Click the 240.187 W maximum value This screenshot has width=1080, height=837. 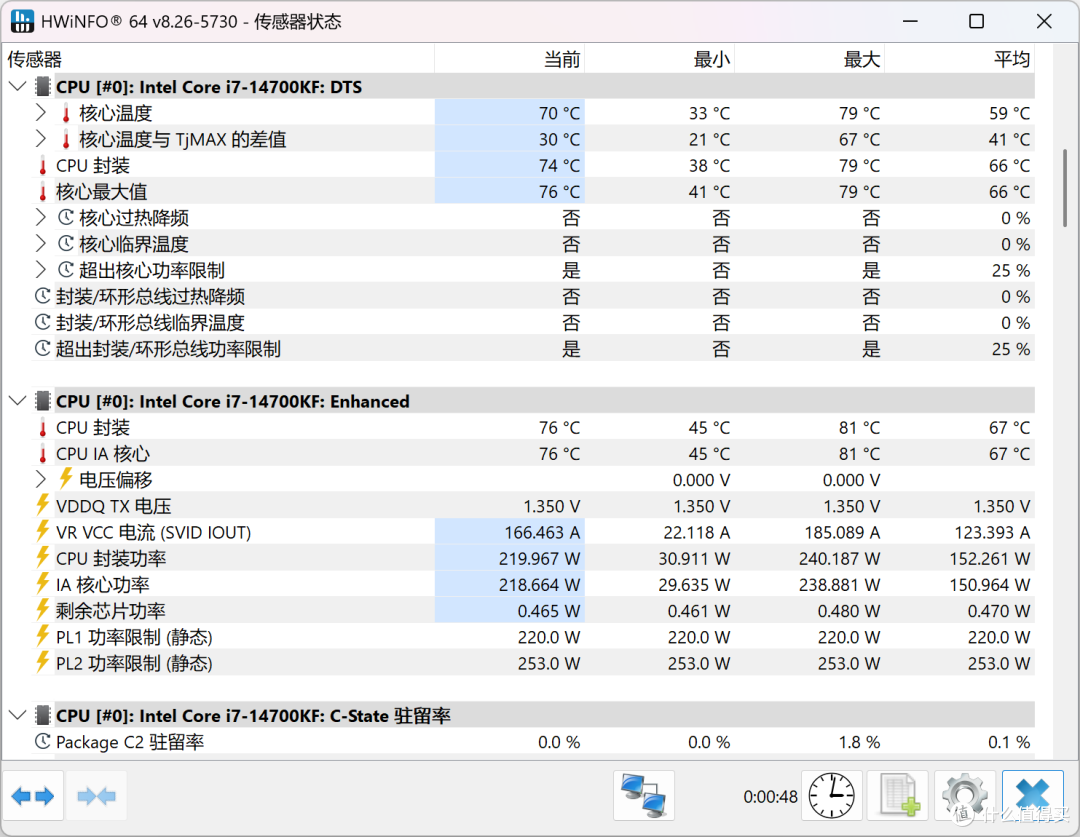click(840, 559)
